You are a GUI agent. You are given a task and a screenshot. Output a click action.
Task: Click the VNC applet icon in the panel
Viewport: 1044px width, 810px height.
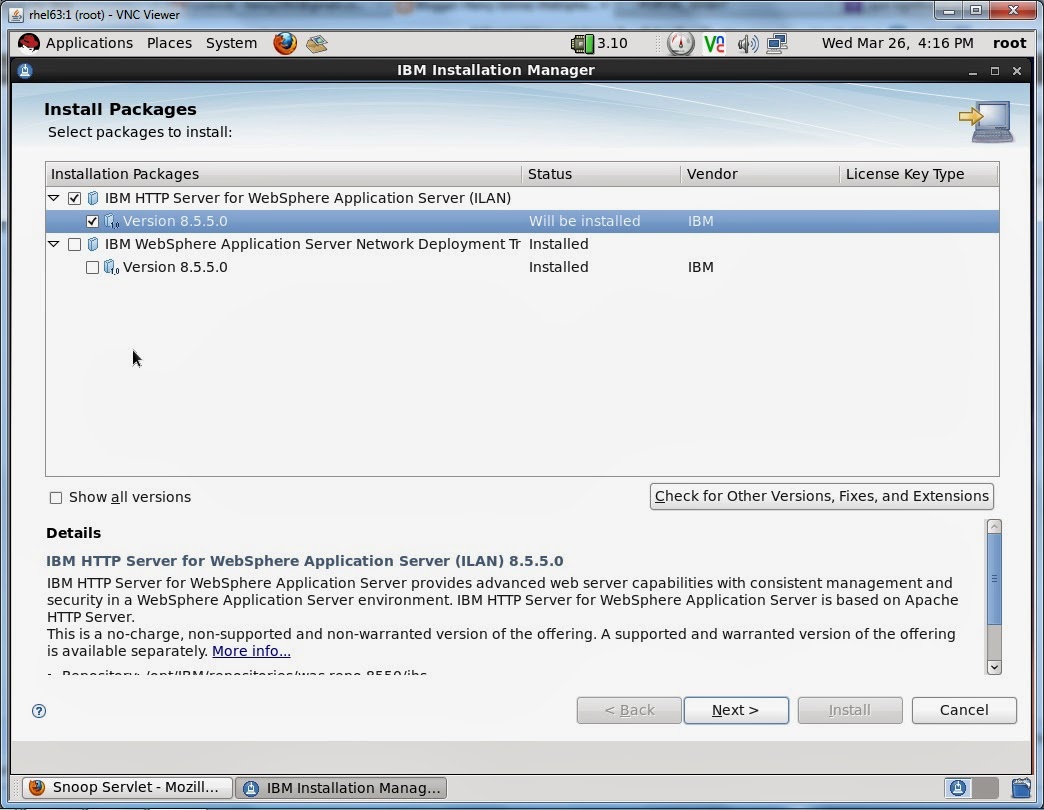coord(714,43)
